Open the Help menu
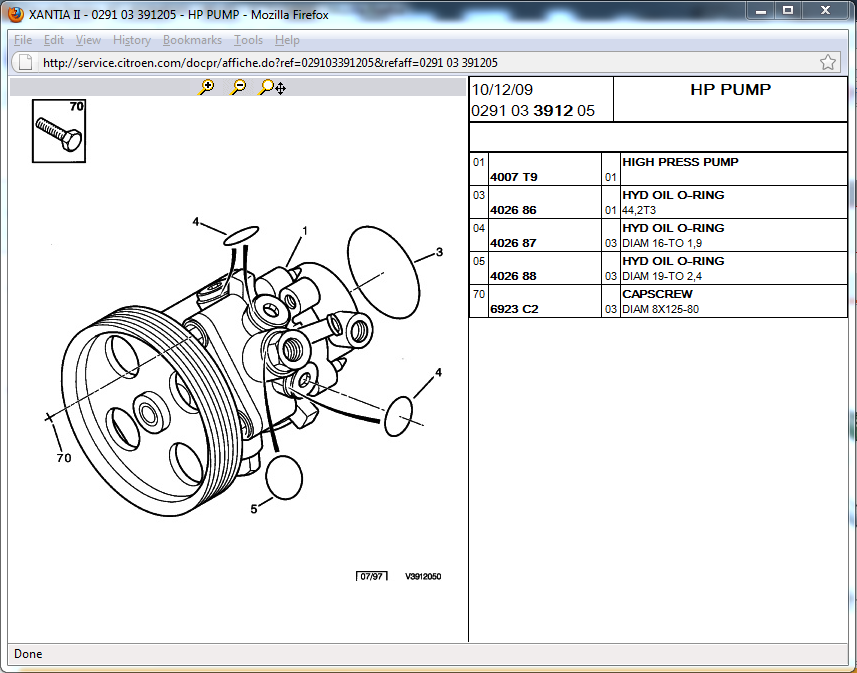This screenshot has height=673, width=857. click(287, 40)
